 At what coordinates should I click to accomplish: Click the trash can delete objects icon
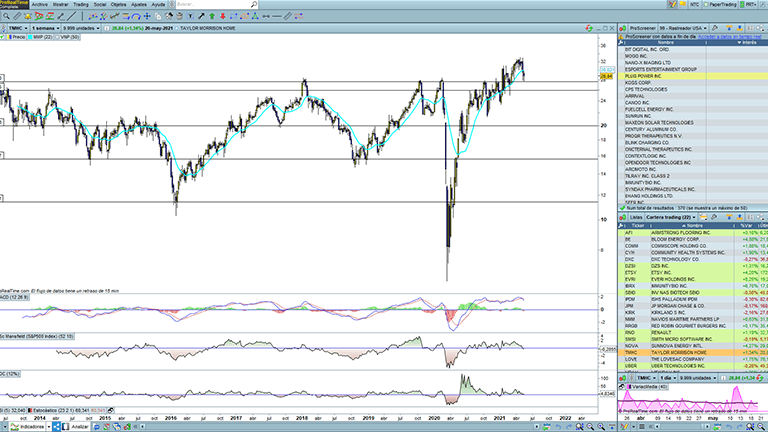click(180, 16)
